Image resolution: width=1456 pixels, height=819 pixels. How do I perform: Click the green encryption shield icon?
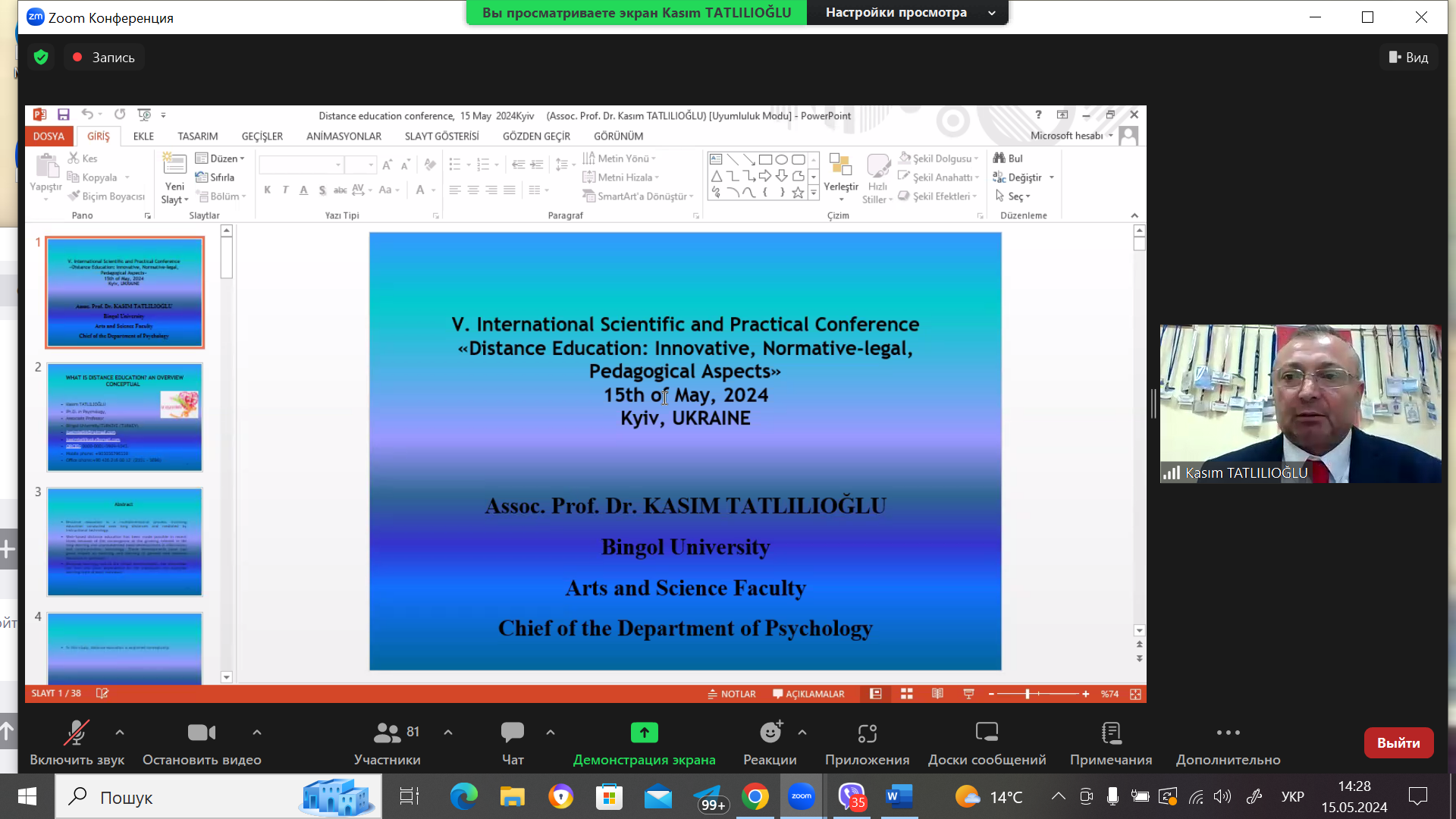click(x=42, y=57)
